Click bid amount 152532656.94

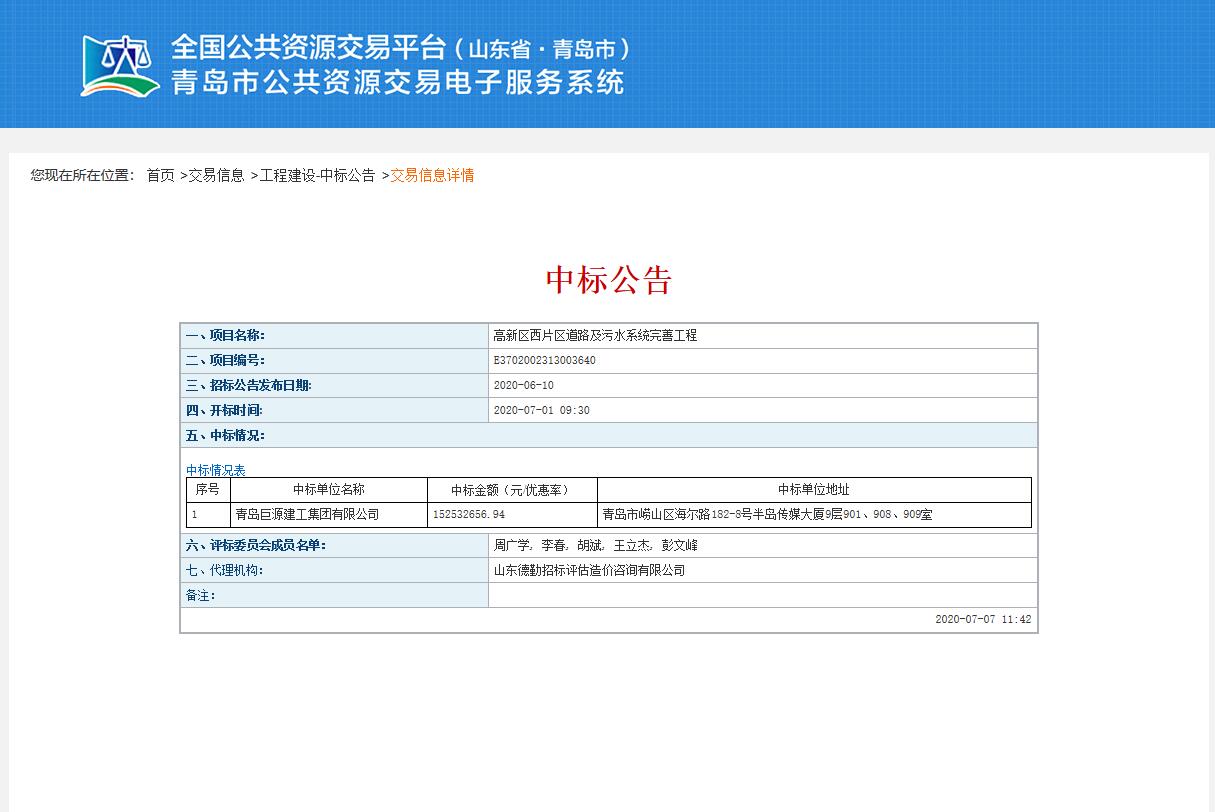coord(469,515)
